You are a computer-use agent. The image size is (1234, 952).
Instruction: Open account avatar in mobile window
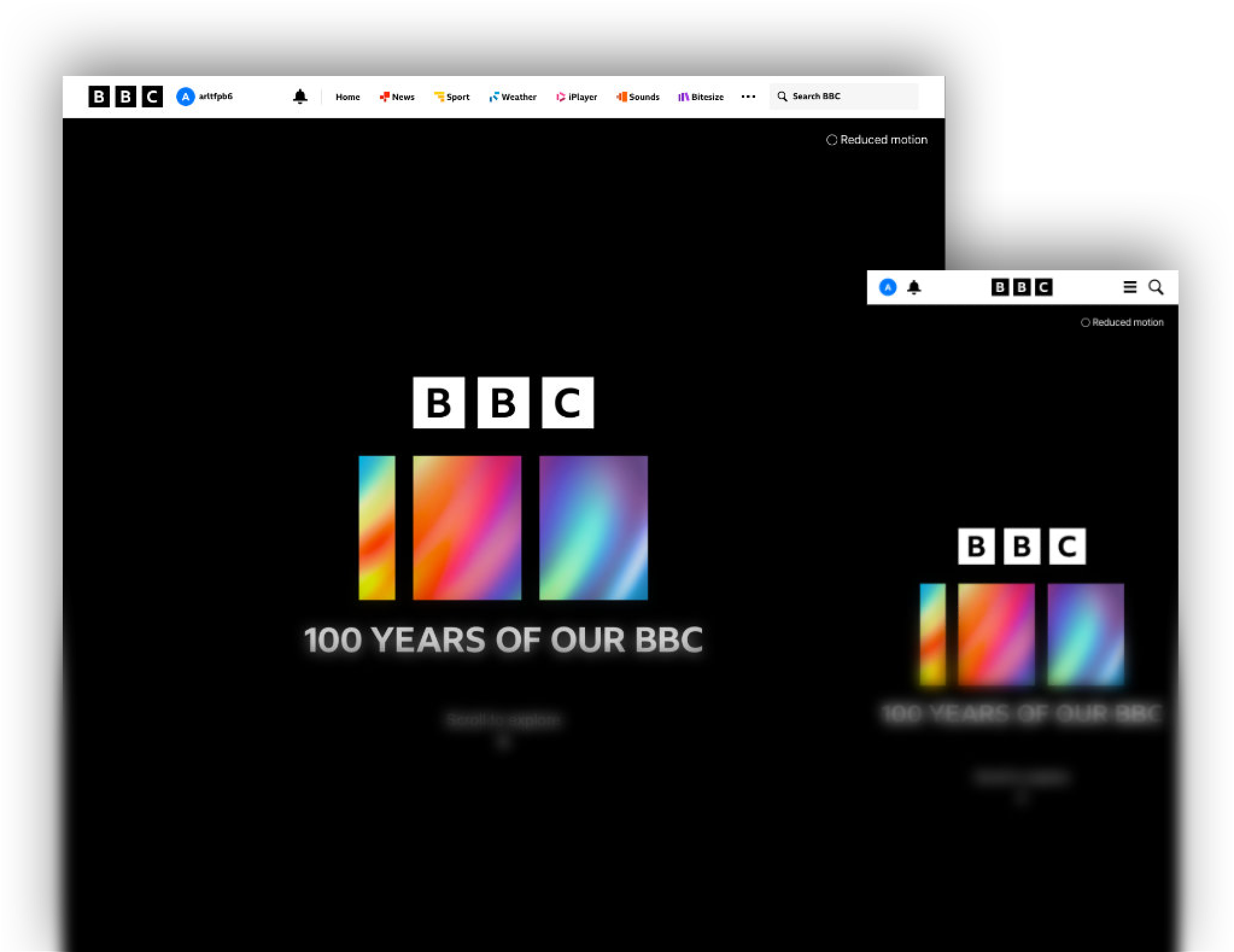point(888,287)
